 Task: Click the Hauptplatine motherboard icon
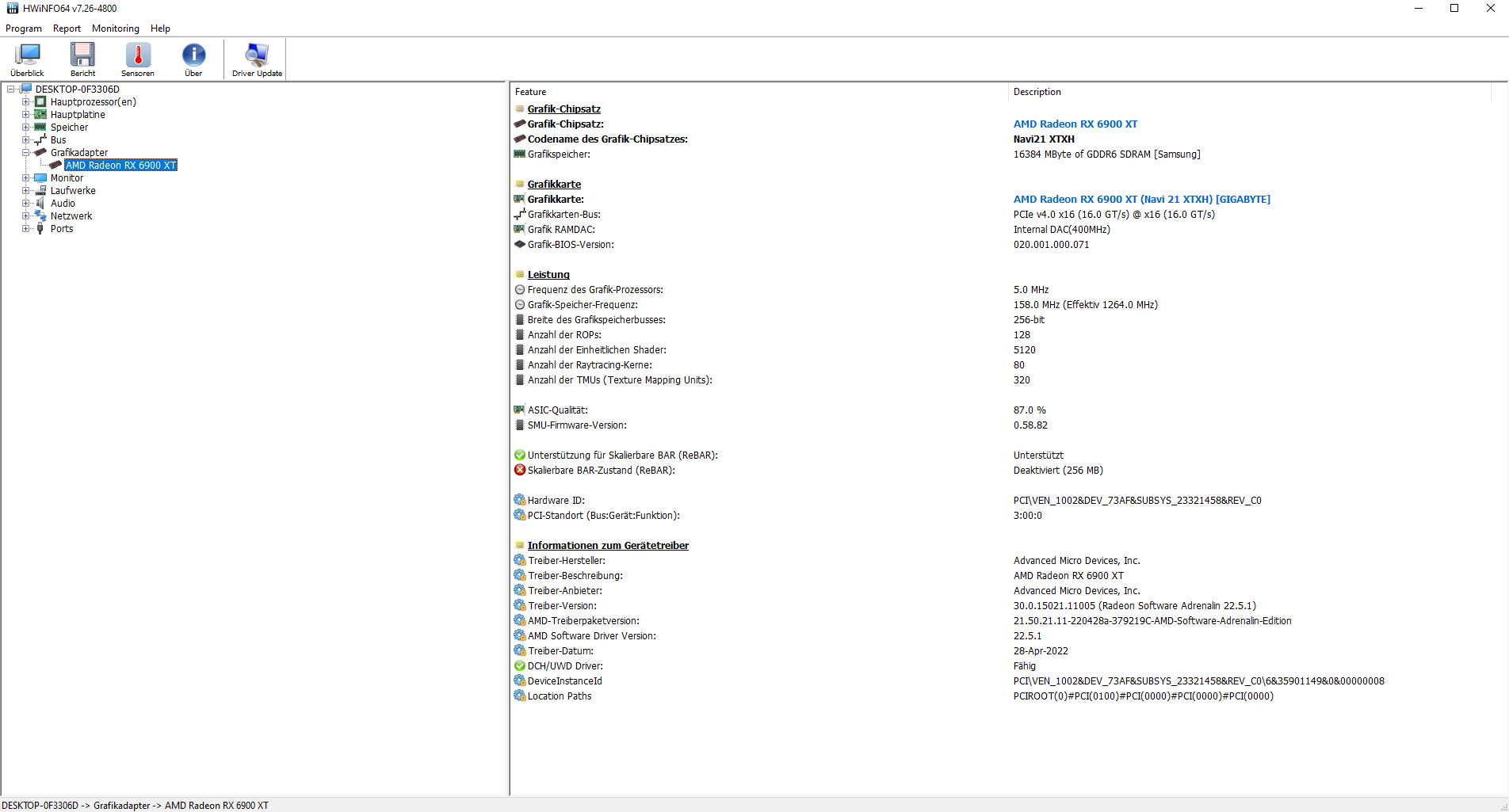pos(40,114)
